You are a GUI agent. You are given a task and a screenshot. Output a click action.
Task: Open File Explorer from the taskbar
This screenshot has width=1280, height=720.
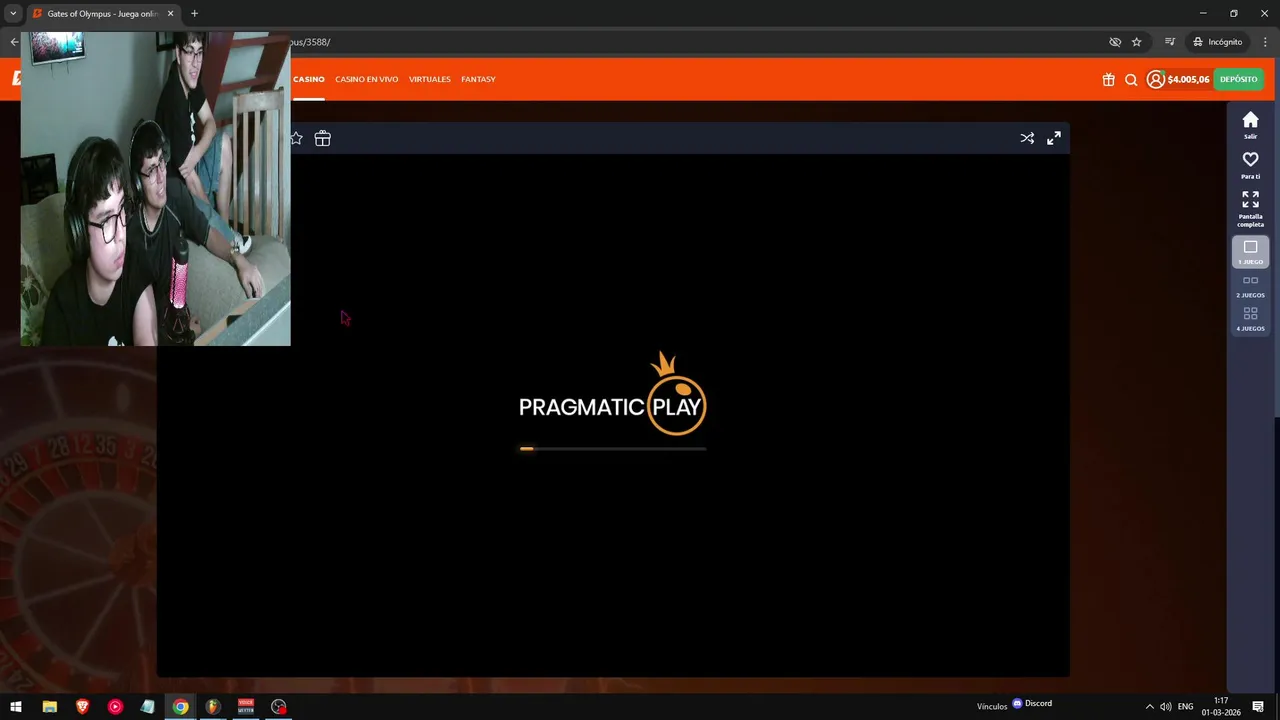(x=49, y=706)
